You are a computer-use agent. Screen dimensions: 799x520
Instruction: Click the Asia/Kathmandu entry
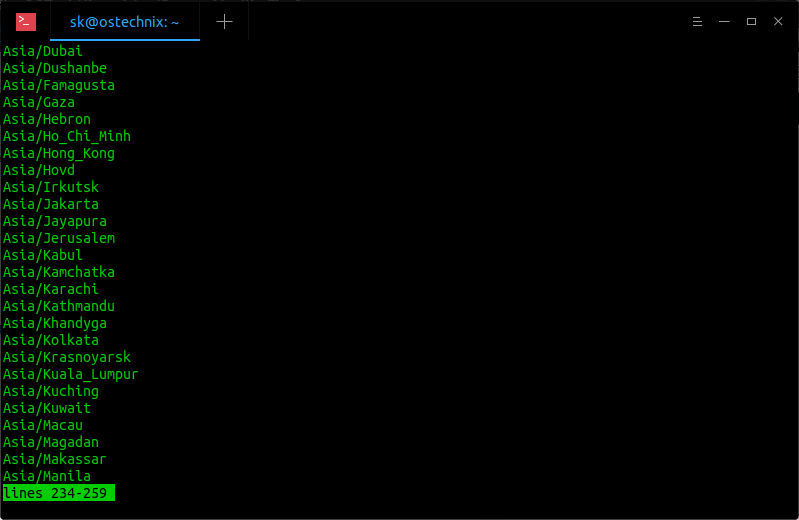[x=59, y=306]
